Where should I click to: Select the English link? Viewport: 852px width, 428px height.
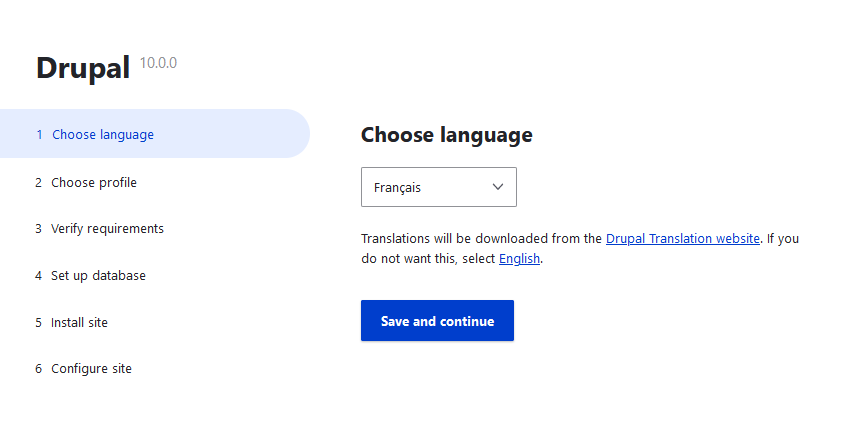click(519, 259)
